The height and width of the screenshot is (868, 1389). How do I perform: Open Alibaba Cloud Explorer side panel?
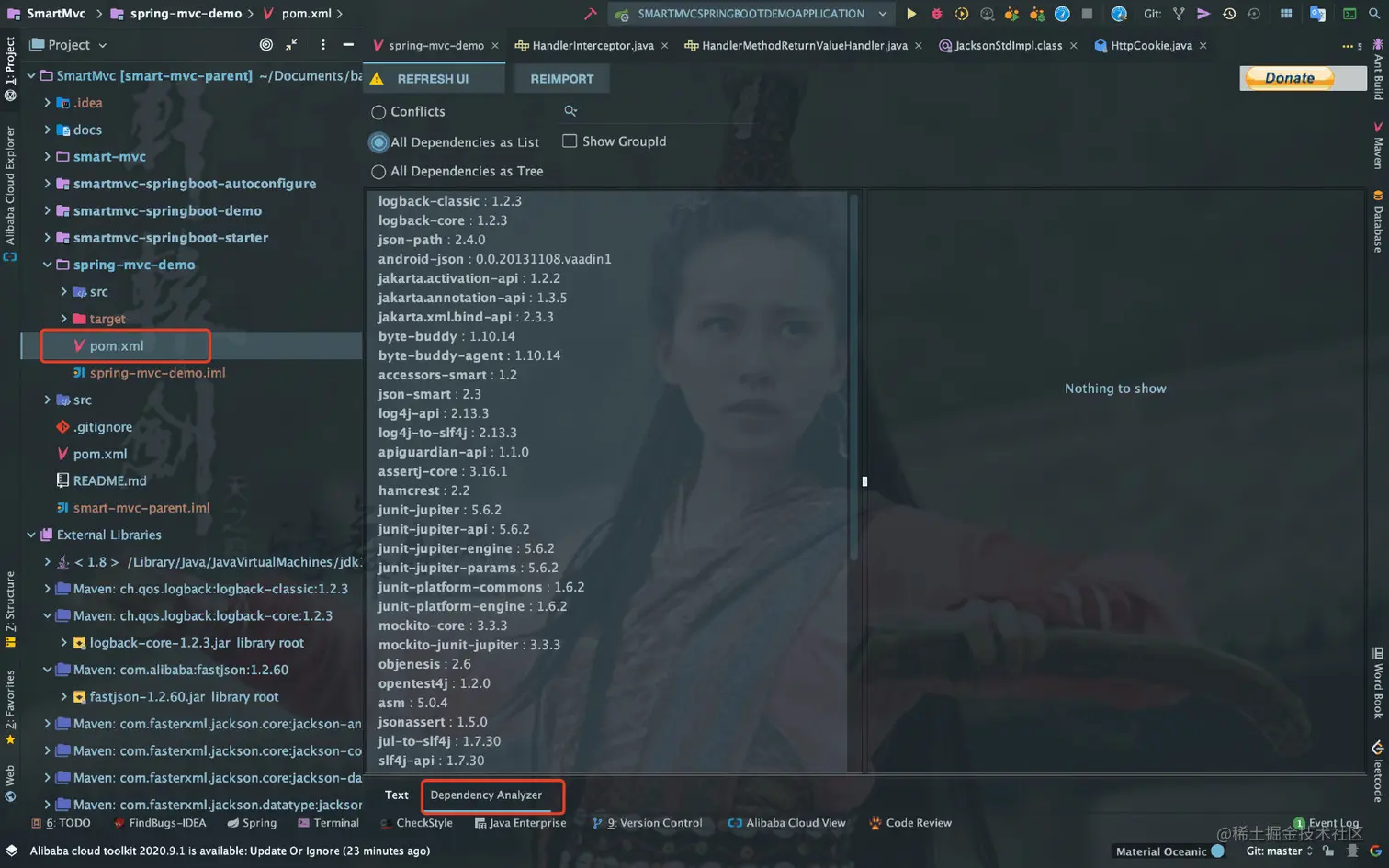point(10,193)
